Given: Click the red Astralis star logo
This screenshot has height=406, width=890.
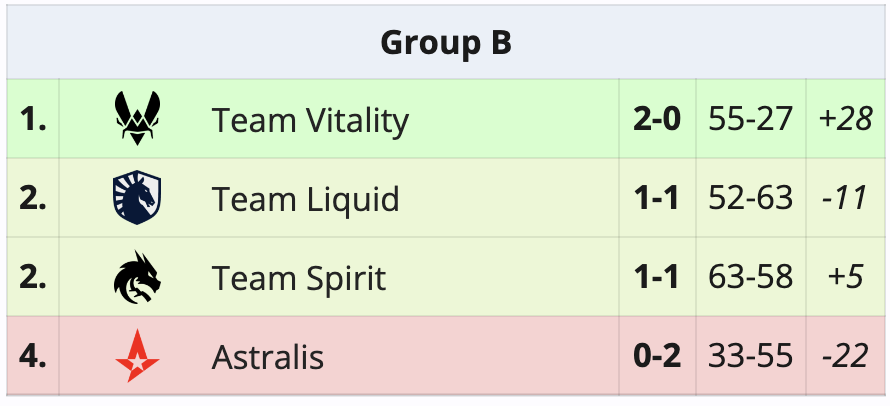Looking at the screenshot, I should tap(137, 356).
